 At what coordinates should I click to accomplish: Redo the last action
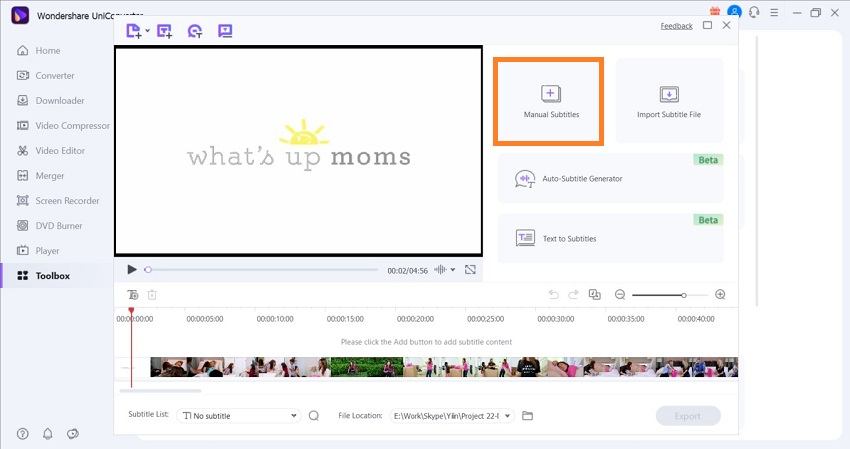(573, 294)
